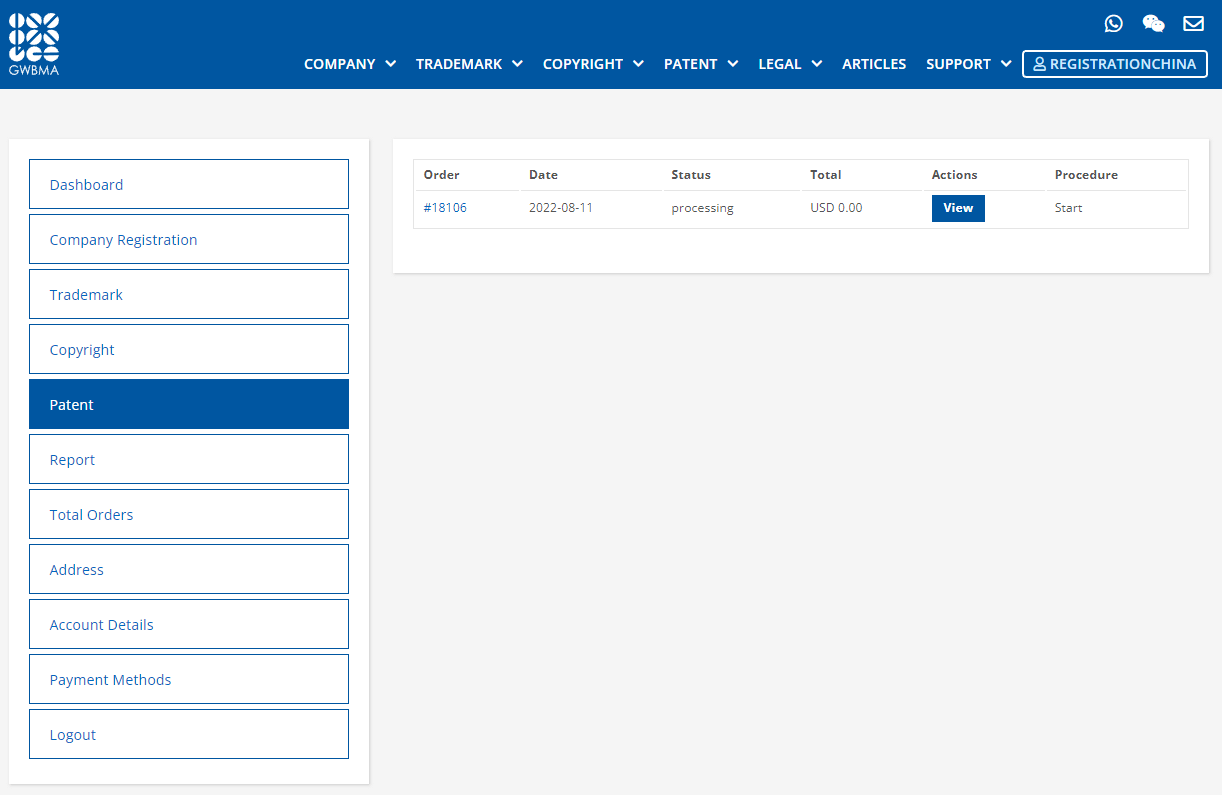
Task: Select Copyright in sidebar
Action: (189, 349)
